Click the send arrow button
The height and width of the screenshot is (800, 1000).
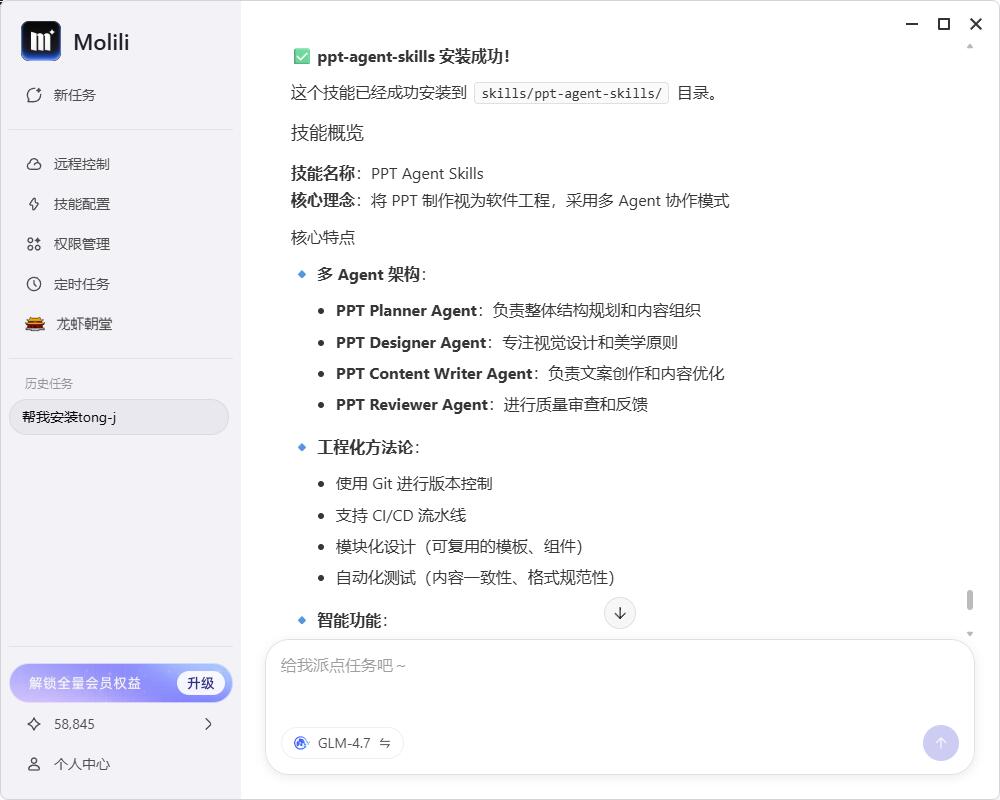click(x=940, y=743)
